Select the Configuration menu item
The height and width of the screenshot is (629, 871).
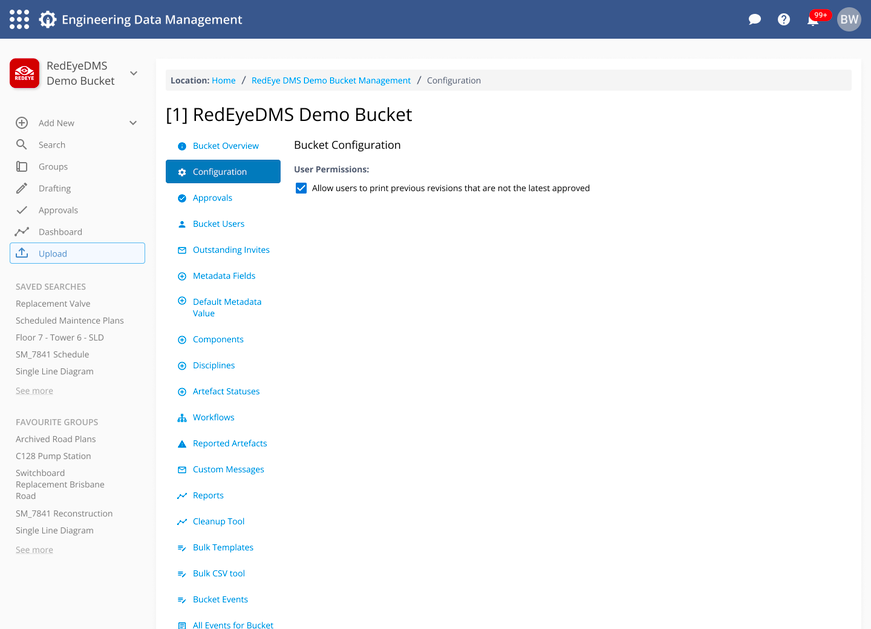coord(223,172)
